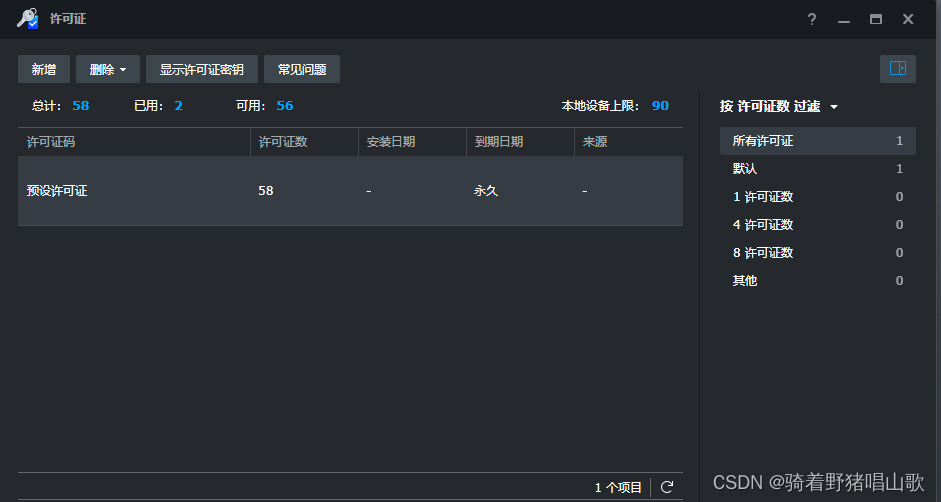
Task: Click the 本地设备上限 value 90
Action: click(x=660, y=106)
